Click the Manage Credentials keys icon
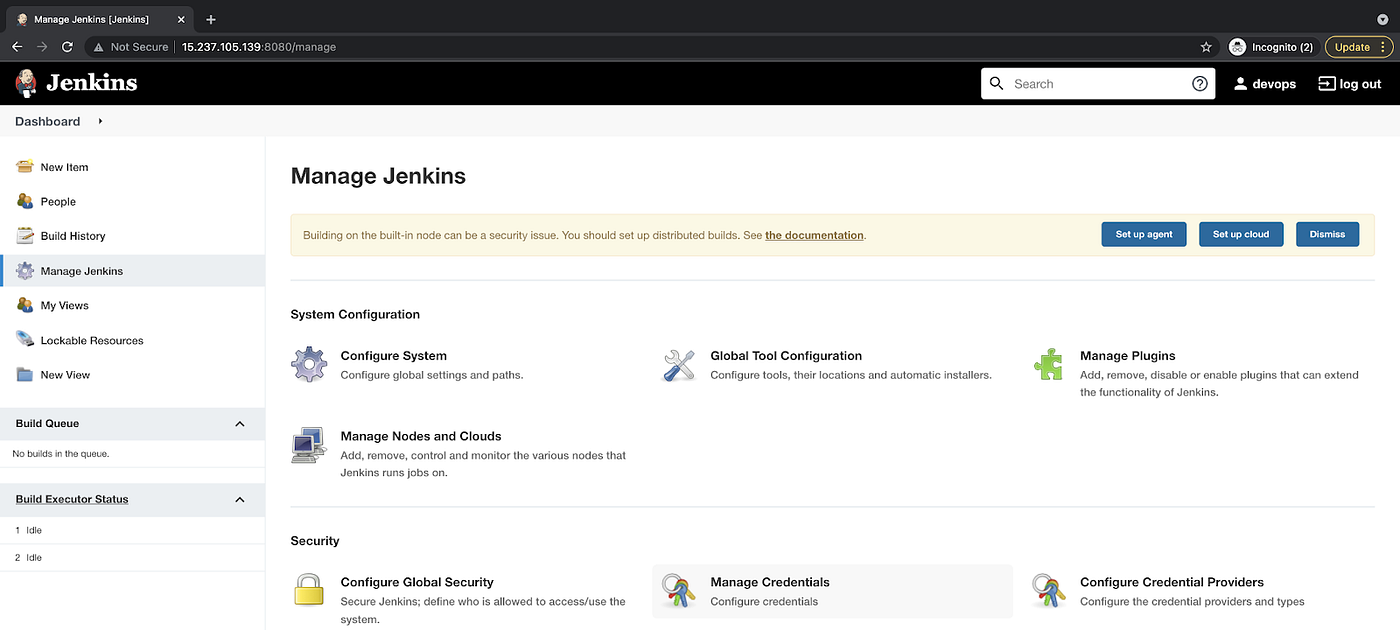Image resolution: width=1400 pixels, height=630 pixels. point(679,590)
